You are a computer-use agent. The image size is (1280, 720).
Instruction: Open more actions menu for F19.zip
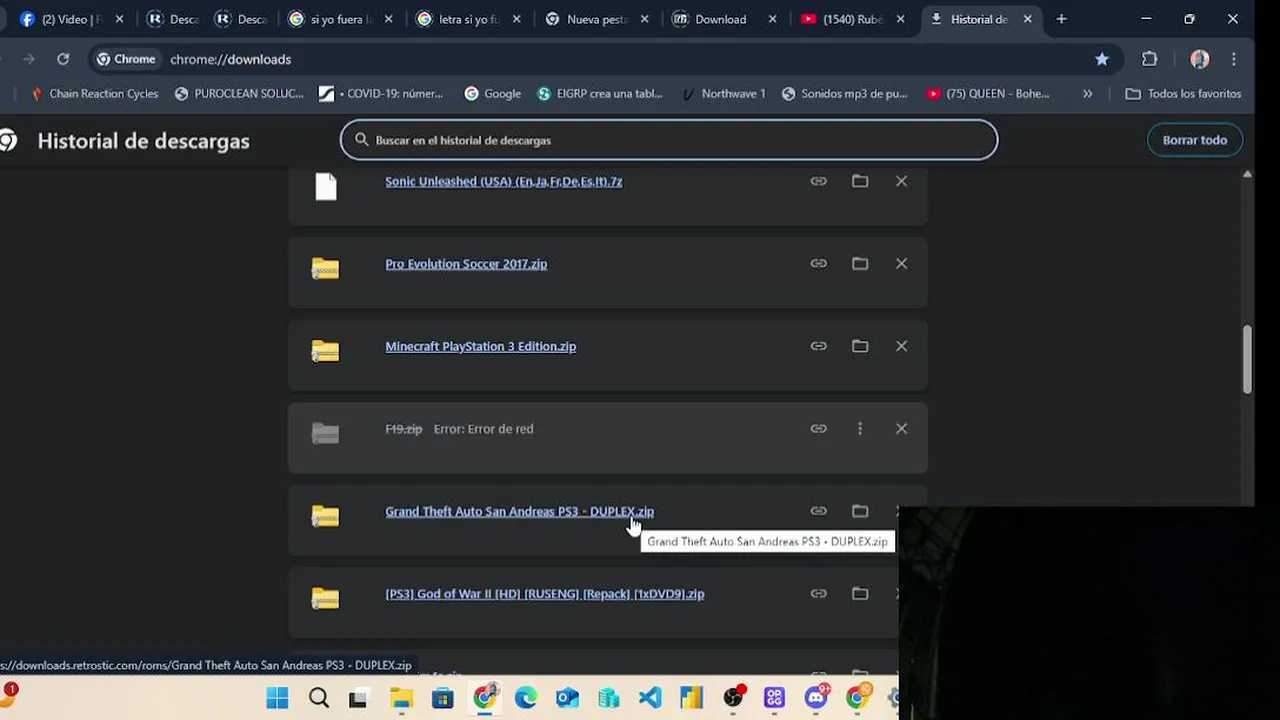click(860, 429)
